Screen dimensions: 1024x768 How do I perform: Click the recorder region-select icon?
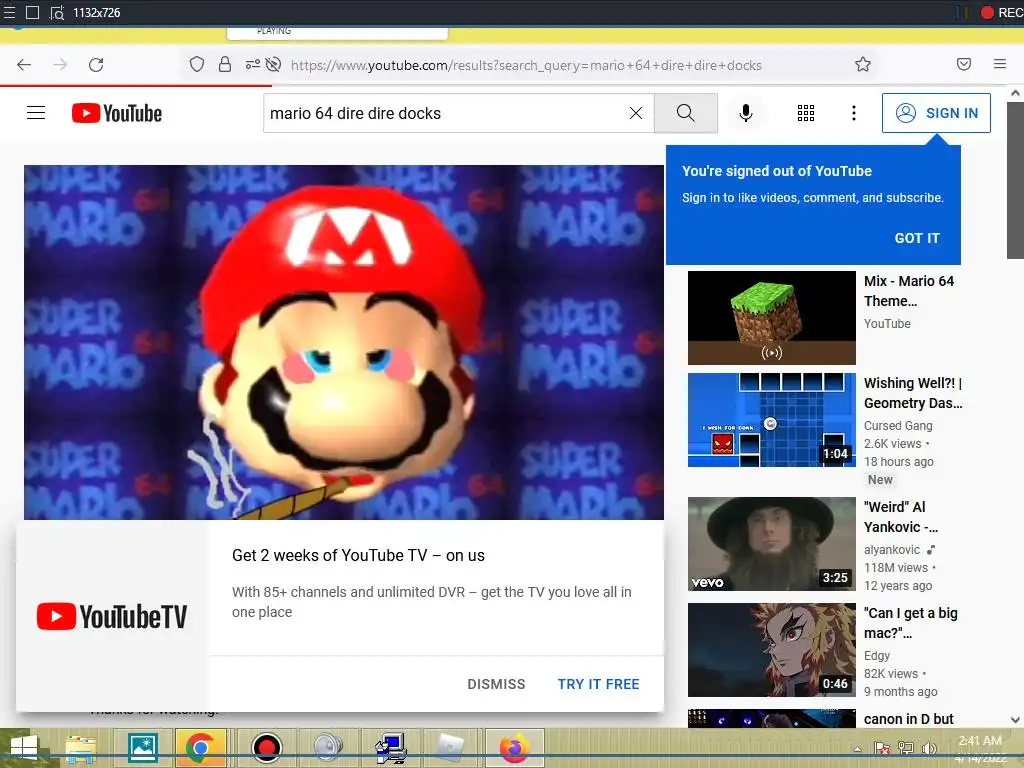point(57,12)
